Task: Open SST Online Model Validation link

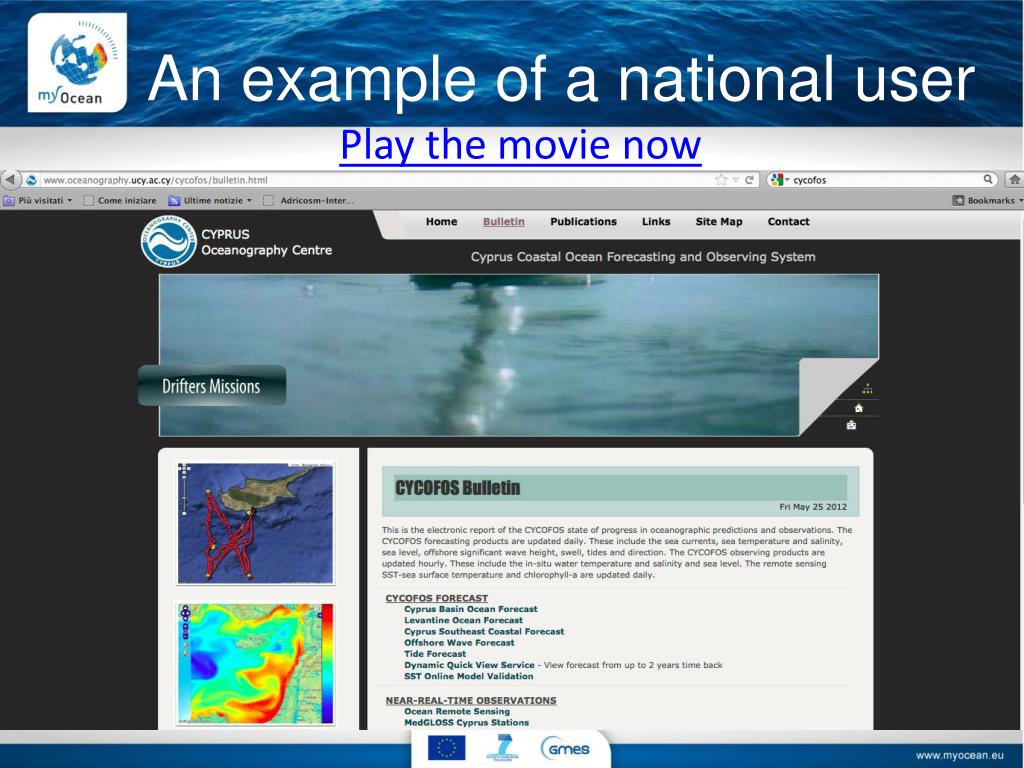Action: coord(468,676)
